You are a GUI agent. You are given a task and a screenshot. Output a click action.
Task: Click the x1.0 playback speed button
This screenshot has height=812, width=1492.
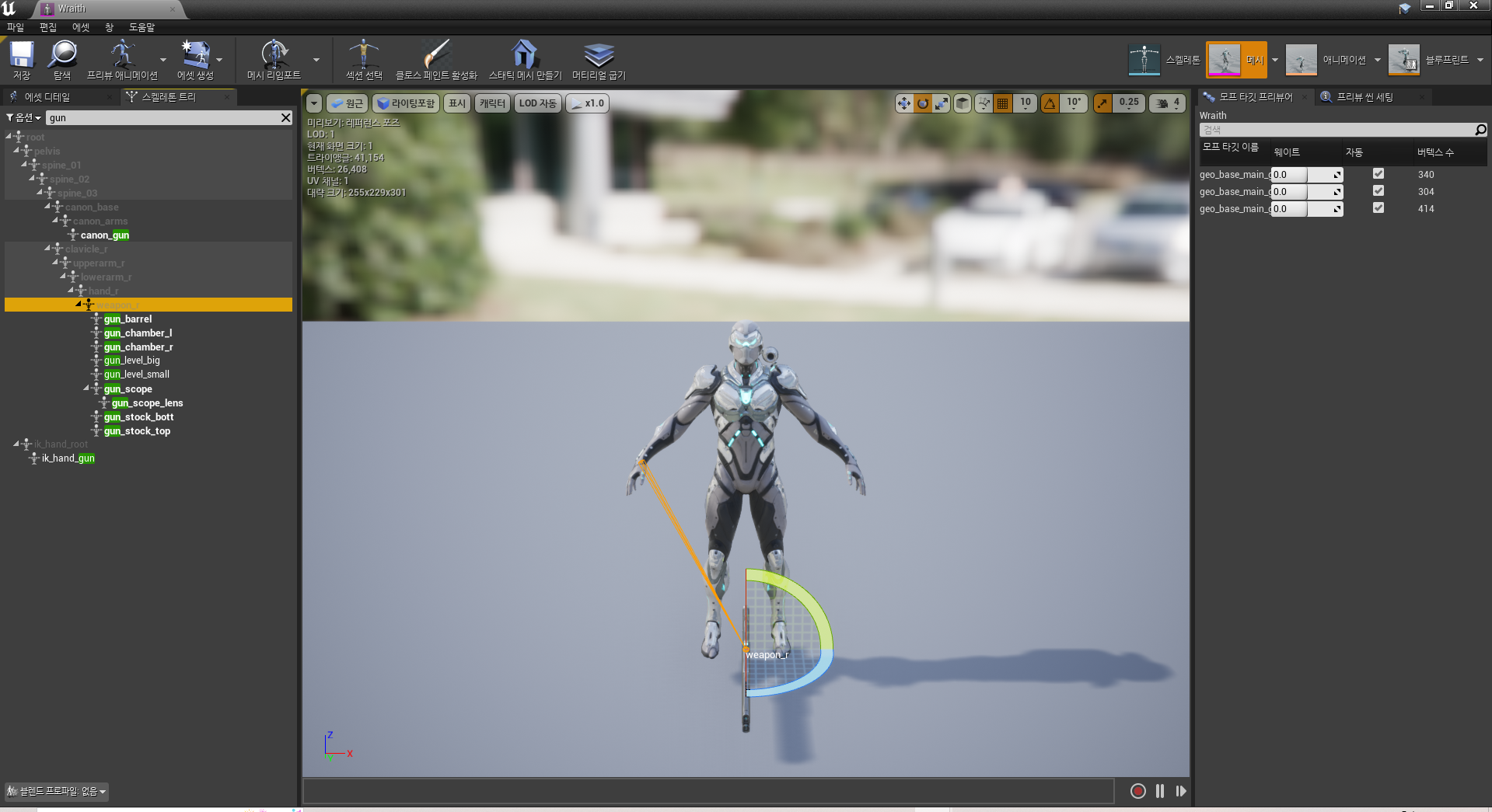click(x=588, y=103)
